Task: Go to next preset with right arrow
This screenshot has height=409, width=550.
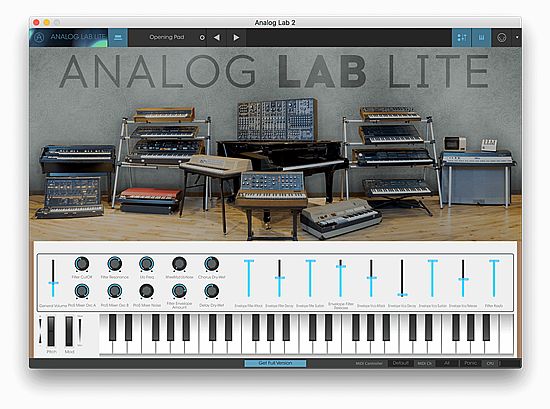Action: tap(236, 37)
